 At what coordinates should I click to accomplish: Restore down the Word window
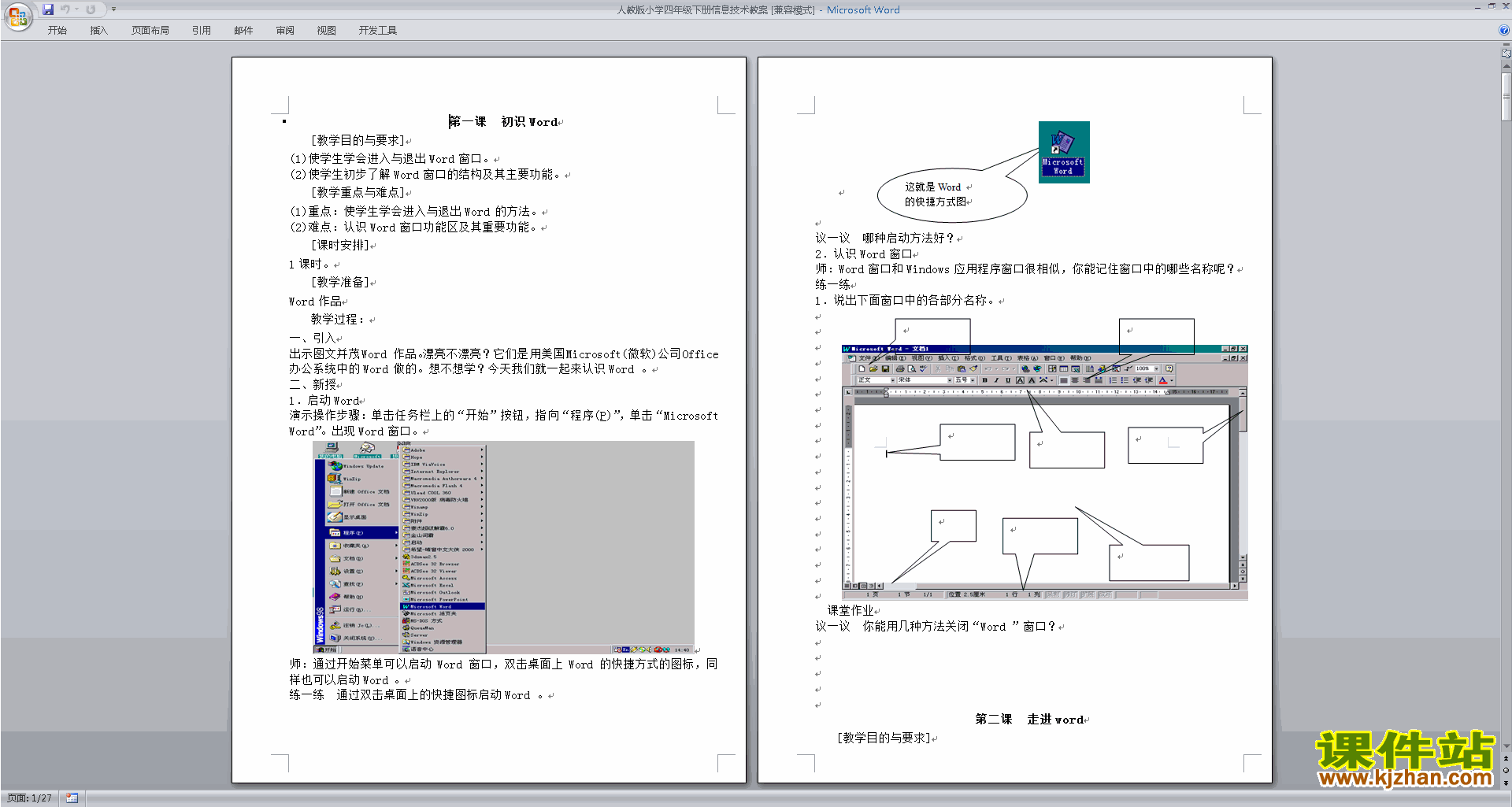coord(1491,6)
